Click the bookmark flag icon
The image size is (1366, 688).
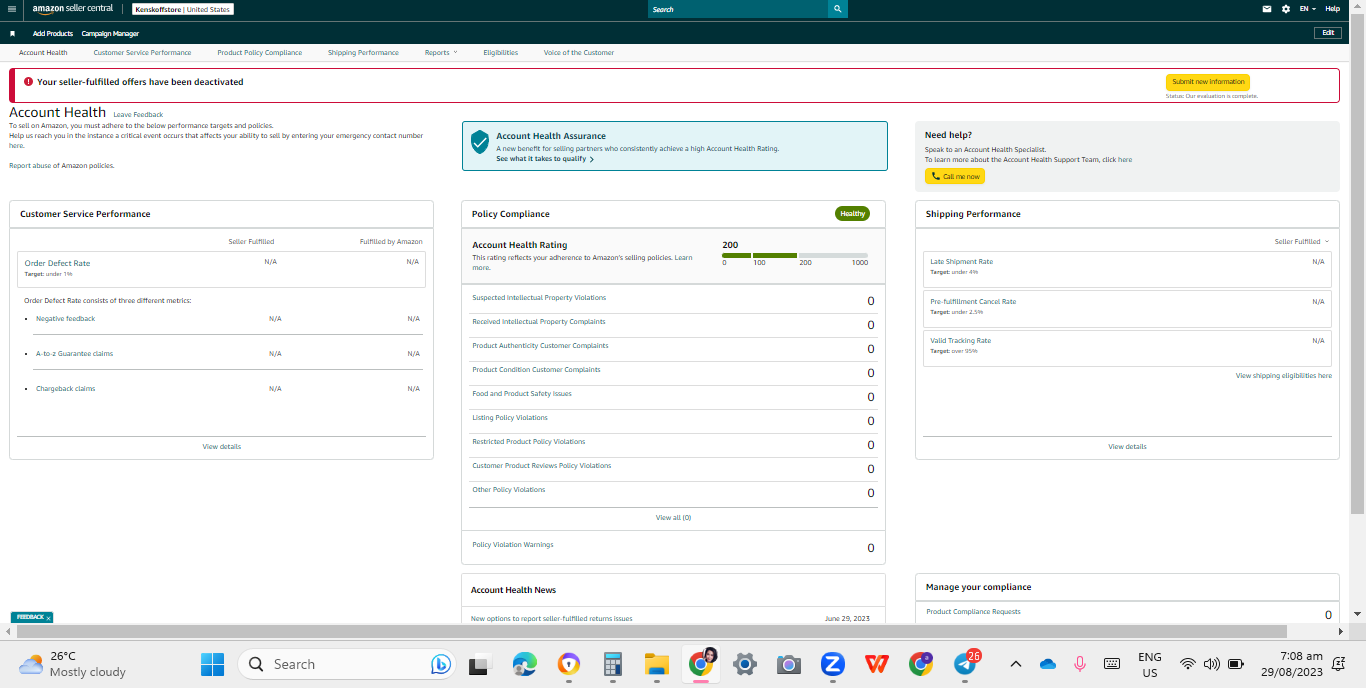(12, 33)
